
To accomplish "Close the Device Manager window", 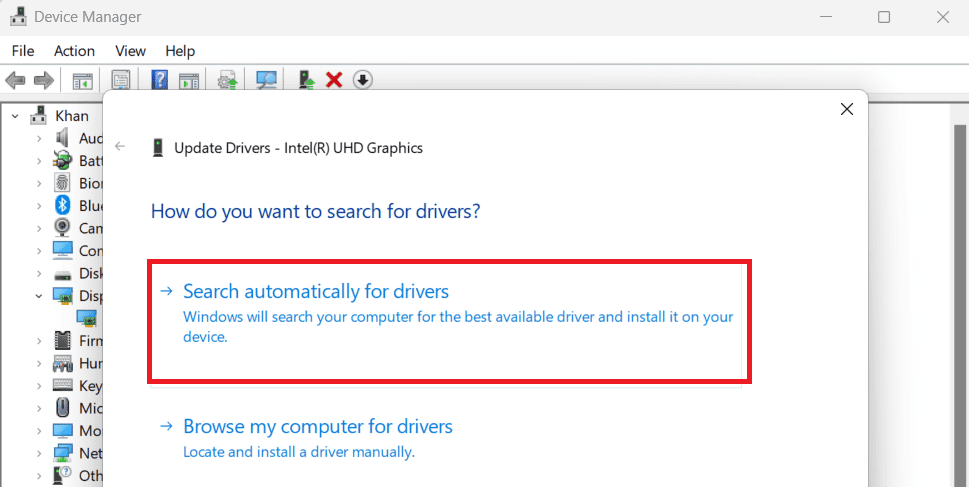I will pos(942,17).
